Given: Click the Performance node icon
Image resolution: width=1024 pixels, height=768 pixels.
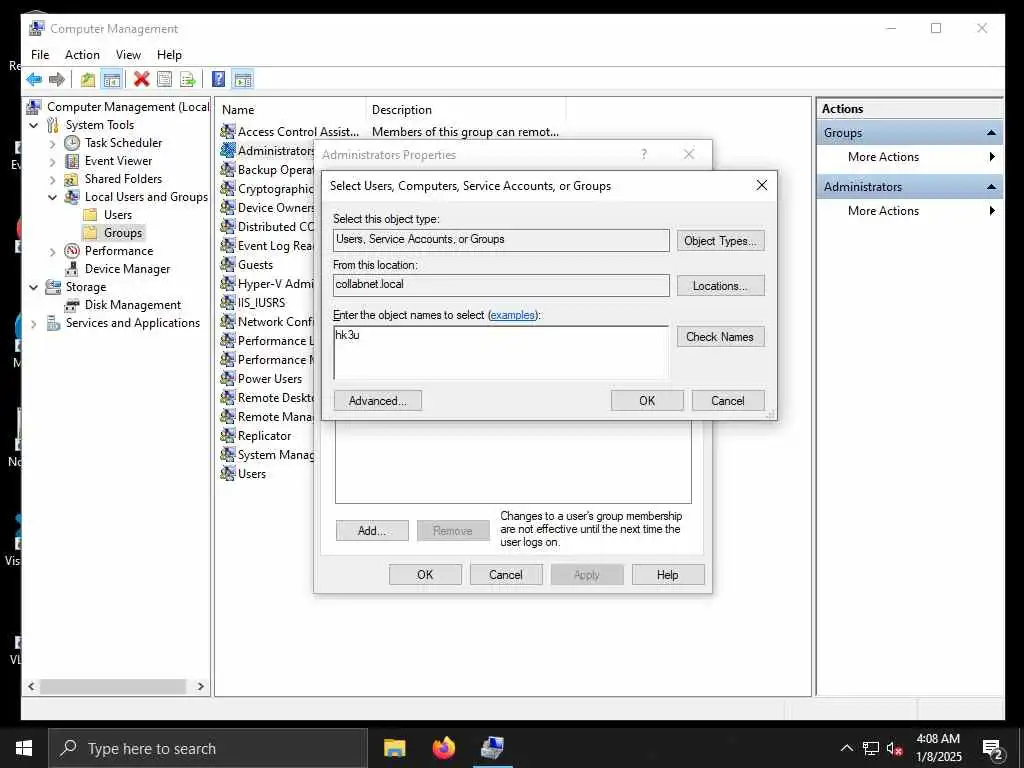Looking at the screenshot, I should click(72, 251).
